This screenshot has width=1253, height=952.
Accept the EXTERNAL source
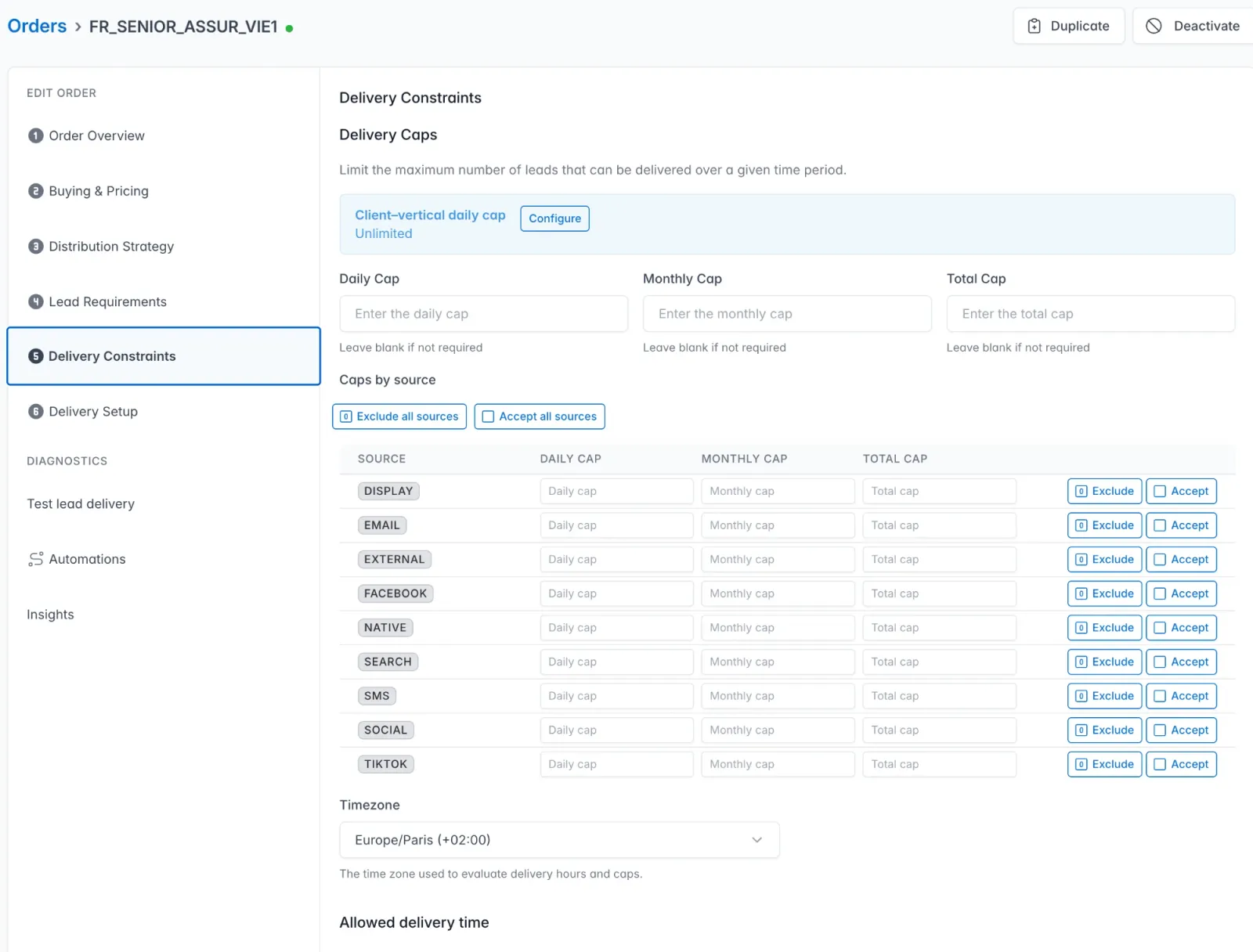pos(1181,560)
